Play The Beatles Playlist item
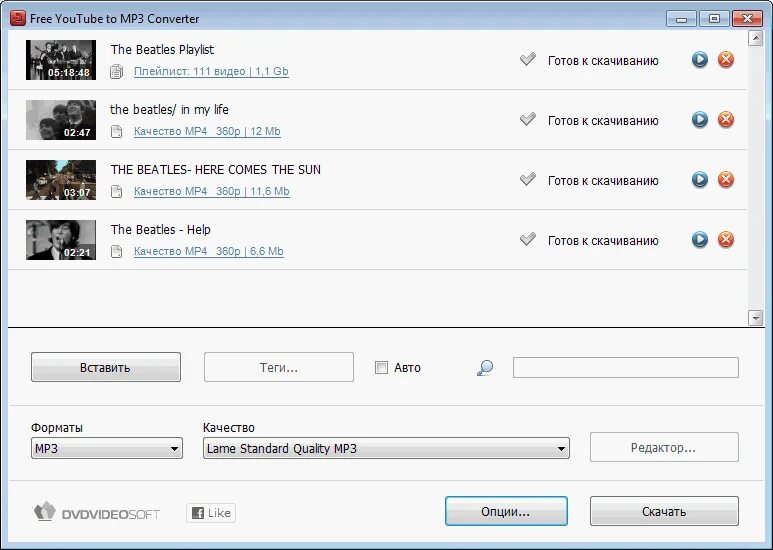The height and width of the screenshot is (550, 773). [x=700, y=60]
